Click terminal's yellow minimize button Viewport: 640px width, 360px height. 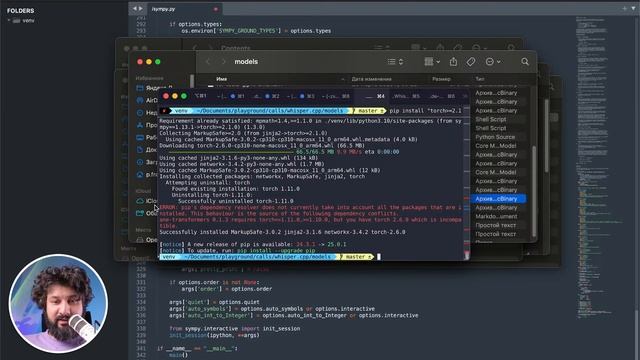coord(175,96)
